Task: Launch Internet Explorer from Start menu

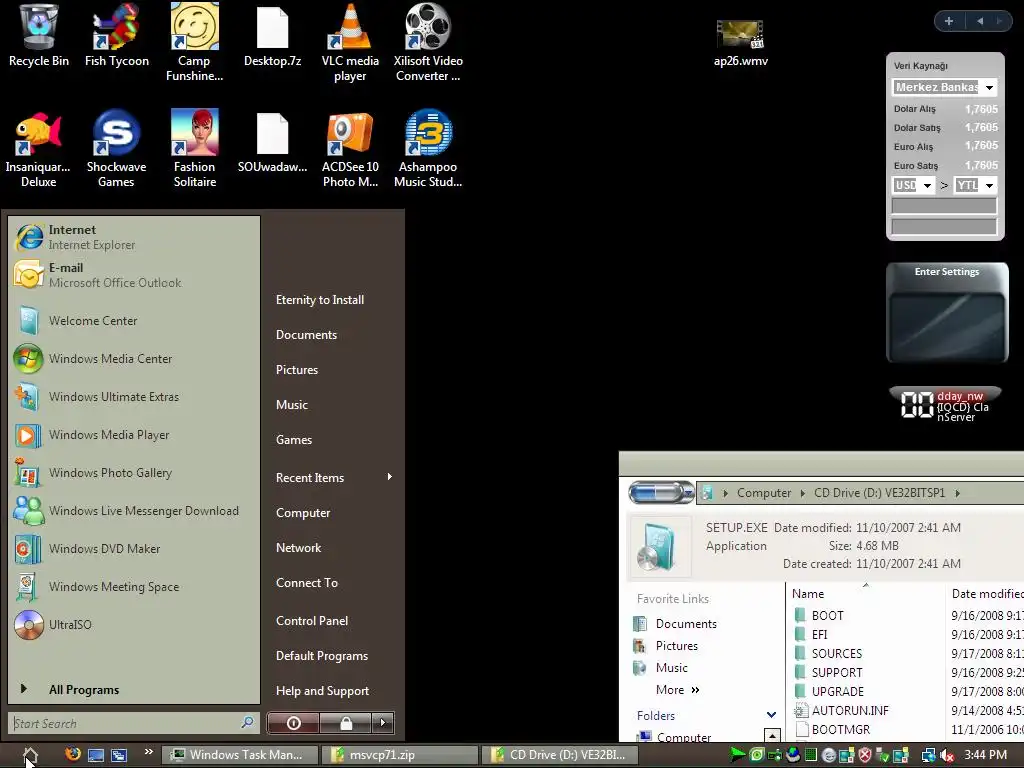Action: pos(134,237)
